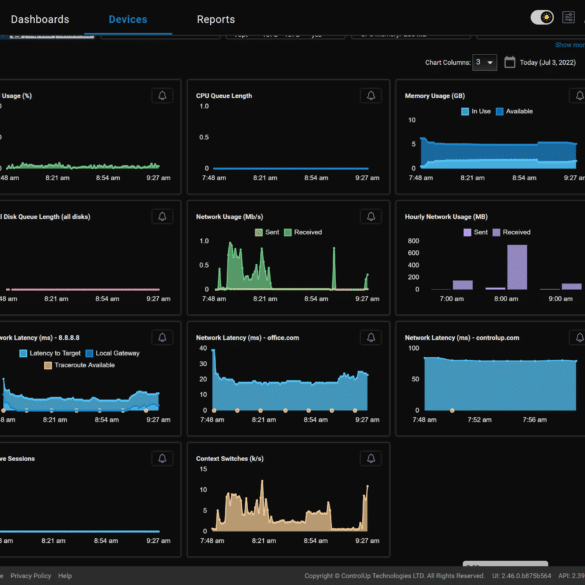Viewport: 585px width, 585px height.
Task: Click the Hourly Network Usage (MB) title
Action: 446,217
